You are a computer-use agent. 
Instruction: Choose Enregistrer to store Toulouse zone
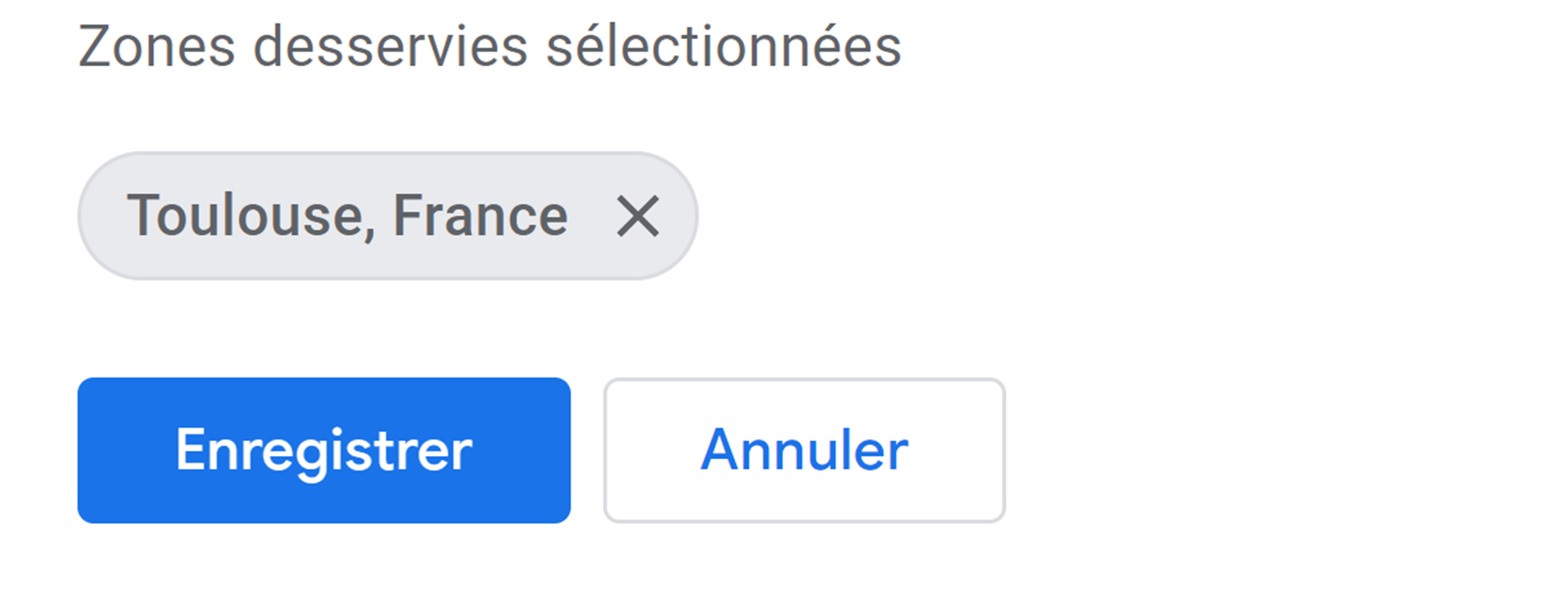coord(323,450)
